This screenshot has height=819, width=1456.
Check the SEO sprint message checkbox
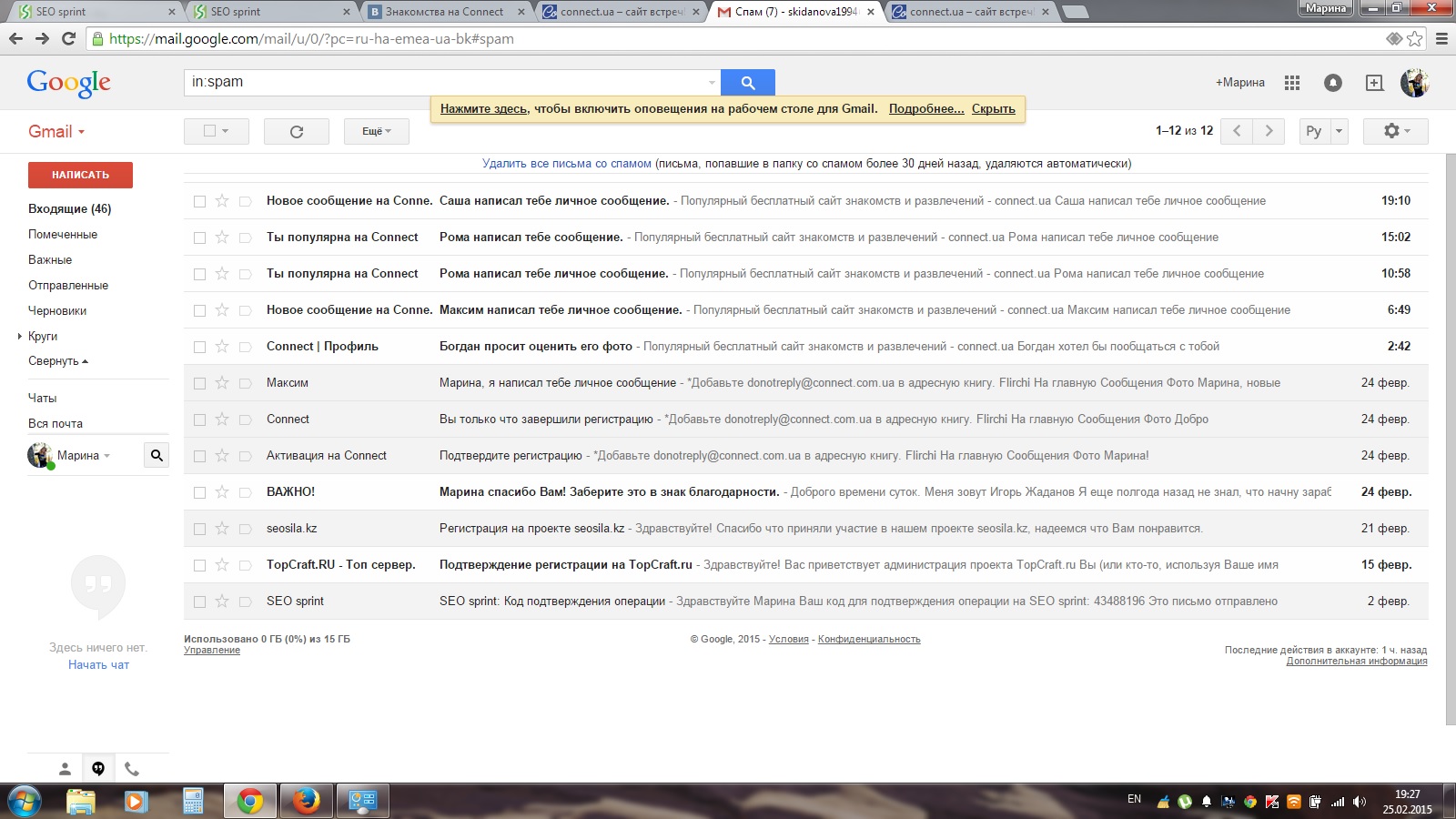pyautogui.click(x=199, y=602)
